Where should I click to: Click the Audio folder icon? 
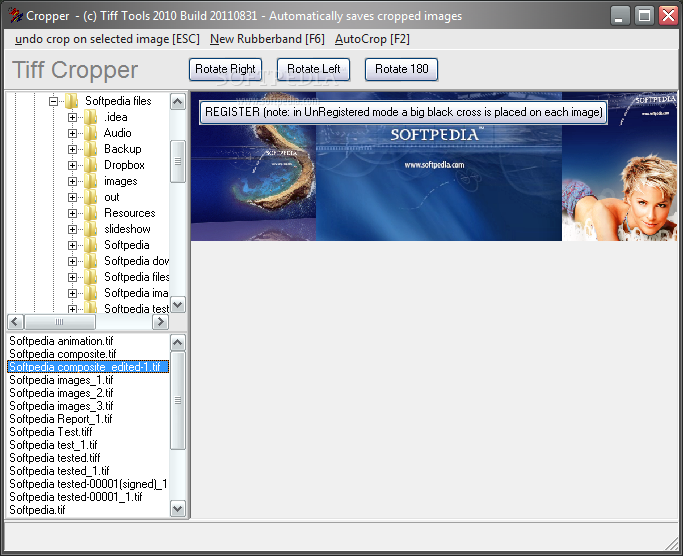tap(90, 133)
